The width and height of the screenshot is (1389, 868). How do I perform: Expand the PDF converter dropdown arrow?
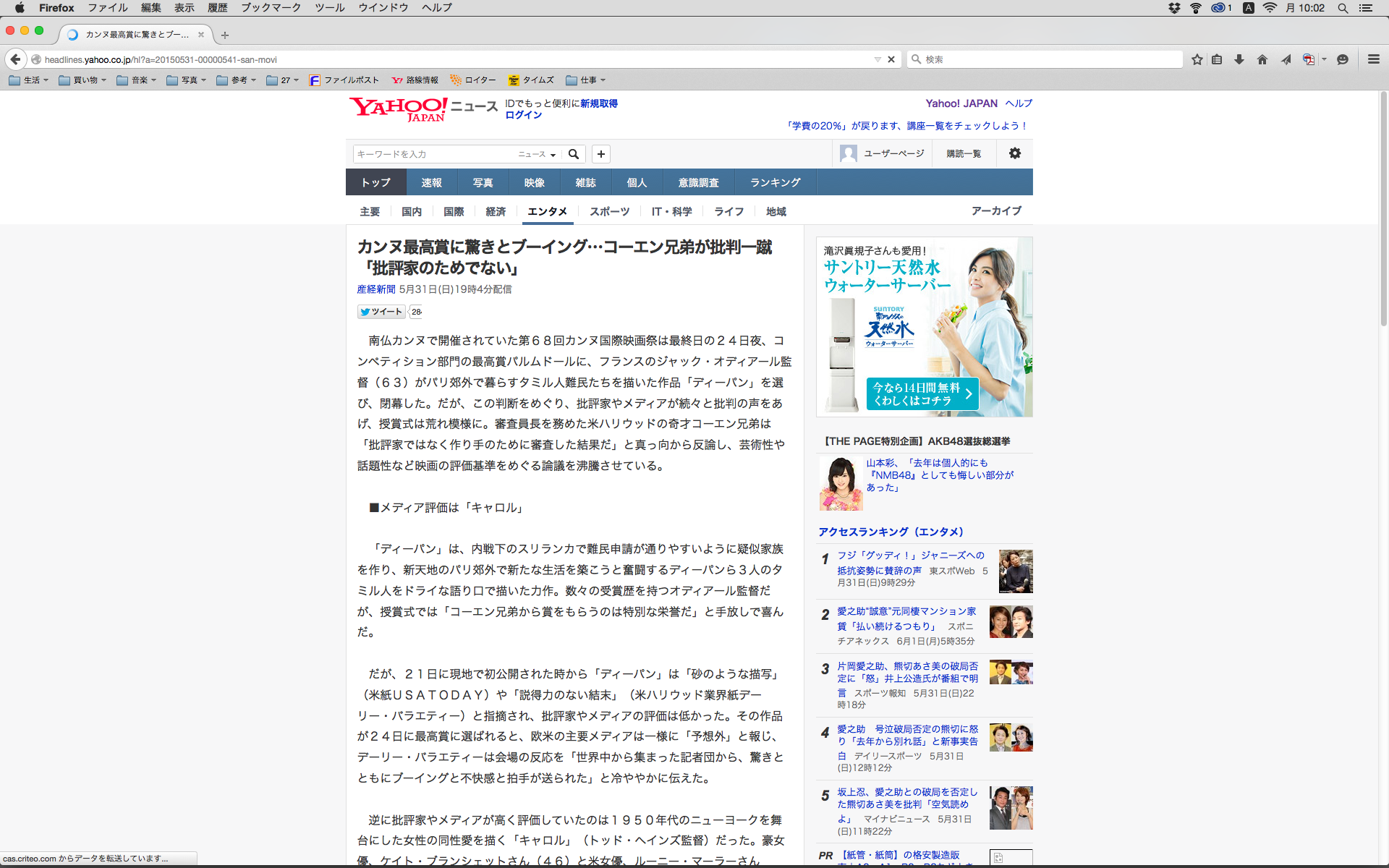coord(1325,59)
